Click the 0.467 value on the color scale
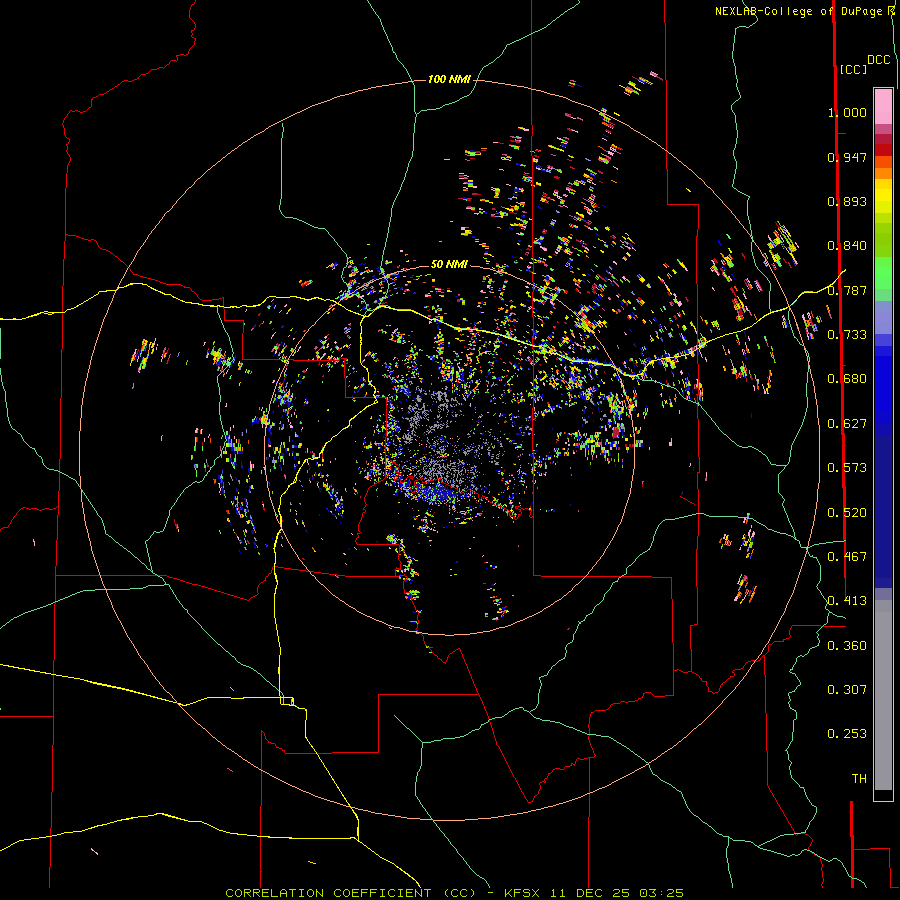 [847, 557]
